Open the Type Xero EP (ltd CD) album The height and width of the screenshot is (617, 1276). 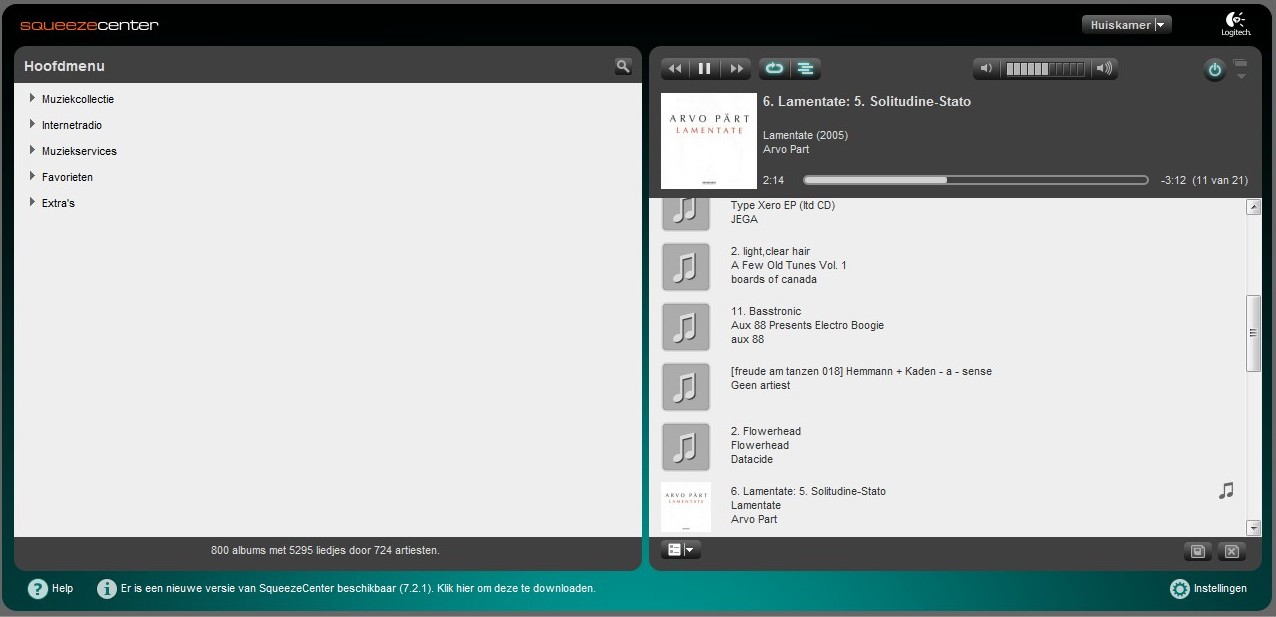(x=783, y=205)
